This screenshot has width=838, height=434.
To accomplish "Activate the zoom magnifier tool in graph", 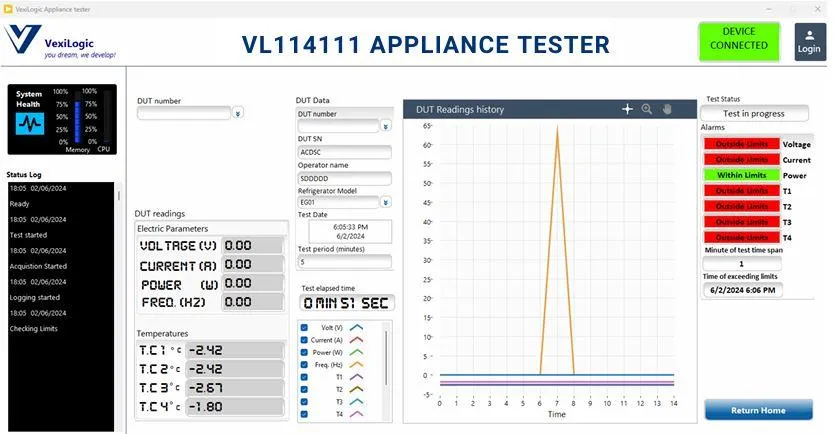I will tap(647, 109).
